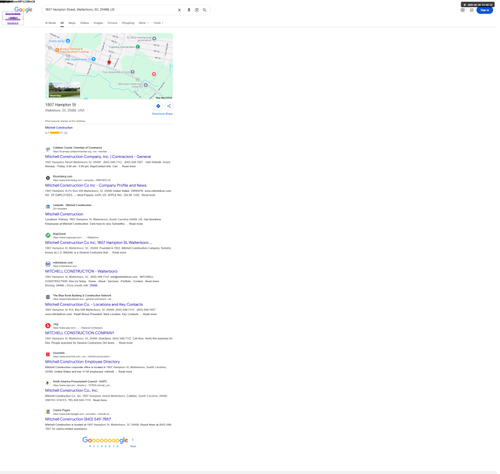This screenshot has width=500, height=474.
Task: Click Chamber of Commerce site favicon
Action: 48,149
